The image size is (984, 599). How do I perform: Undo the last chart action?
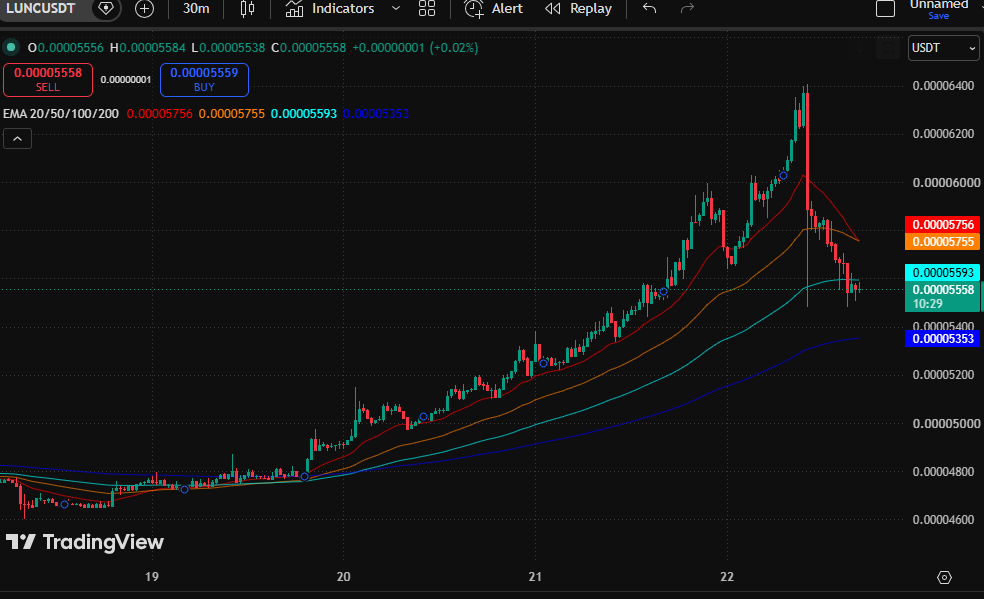pos(650,9)
